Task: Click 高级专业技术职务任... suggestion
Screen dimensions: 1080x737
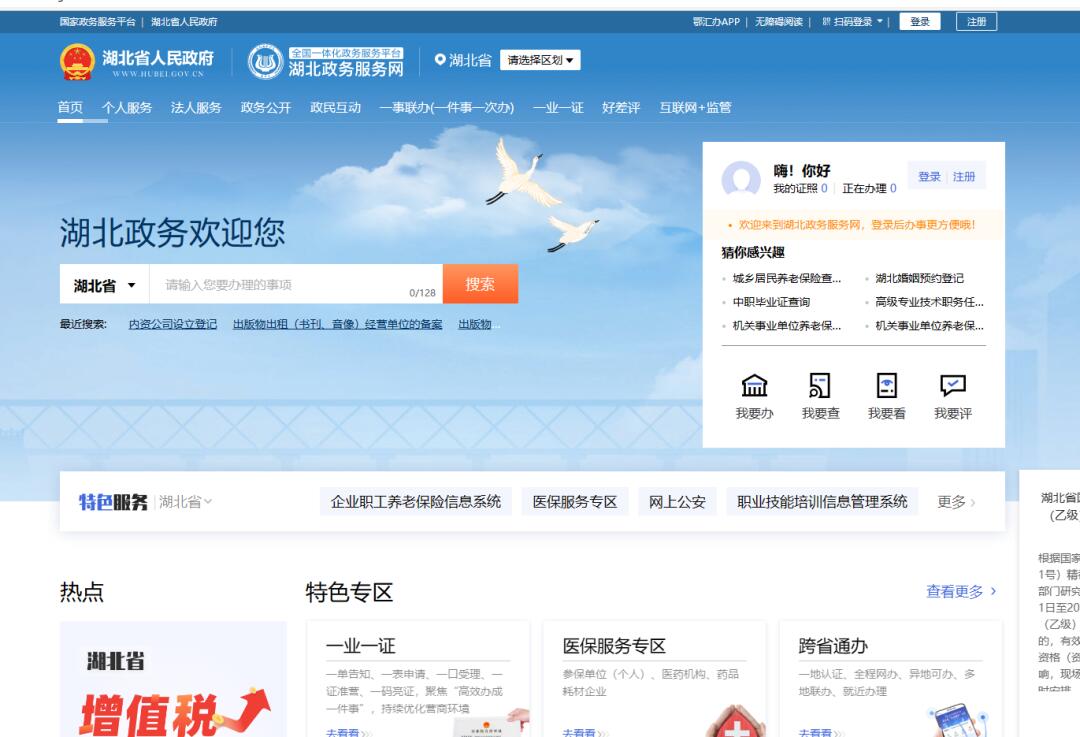Action: 929,302
